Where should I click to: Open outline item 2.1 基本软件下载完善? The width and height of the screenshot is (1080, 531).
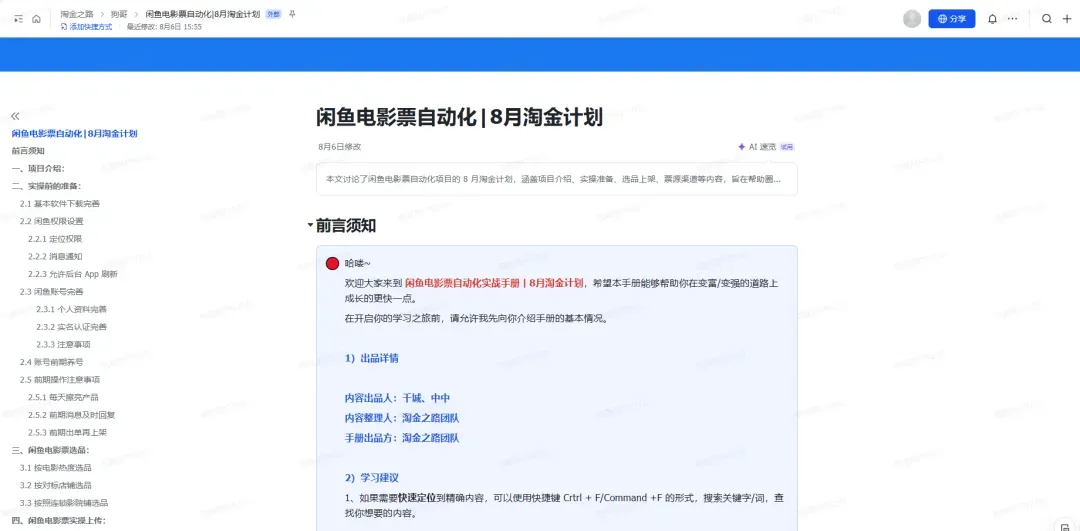coord(60,204)
